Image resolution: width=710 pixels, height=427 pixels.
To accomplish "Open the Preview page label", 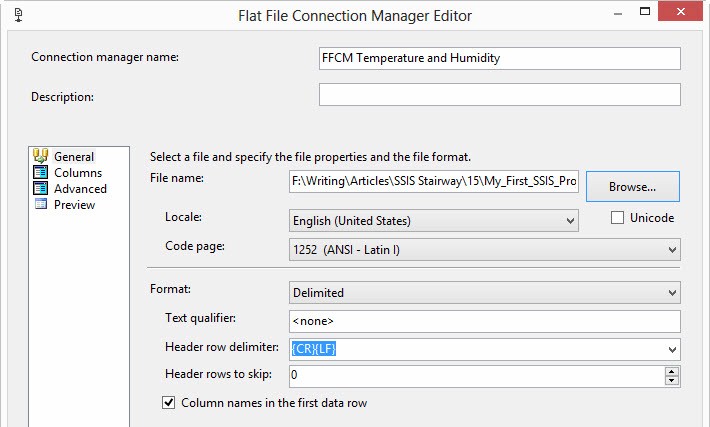I will coord(75,204).
